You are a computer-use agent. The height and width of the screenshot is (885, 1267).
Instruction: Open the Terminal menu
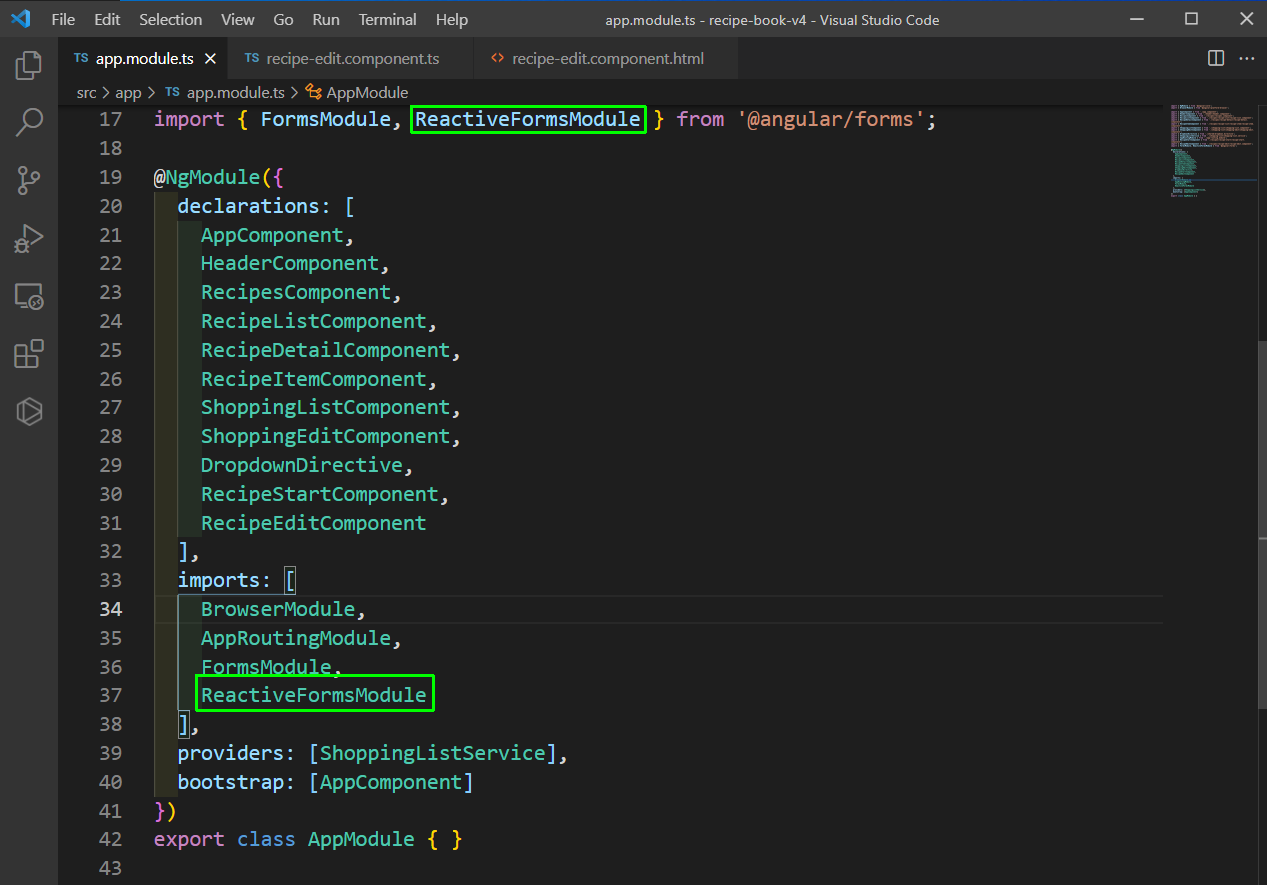(388, 19)
